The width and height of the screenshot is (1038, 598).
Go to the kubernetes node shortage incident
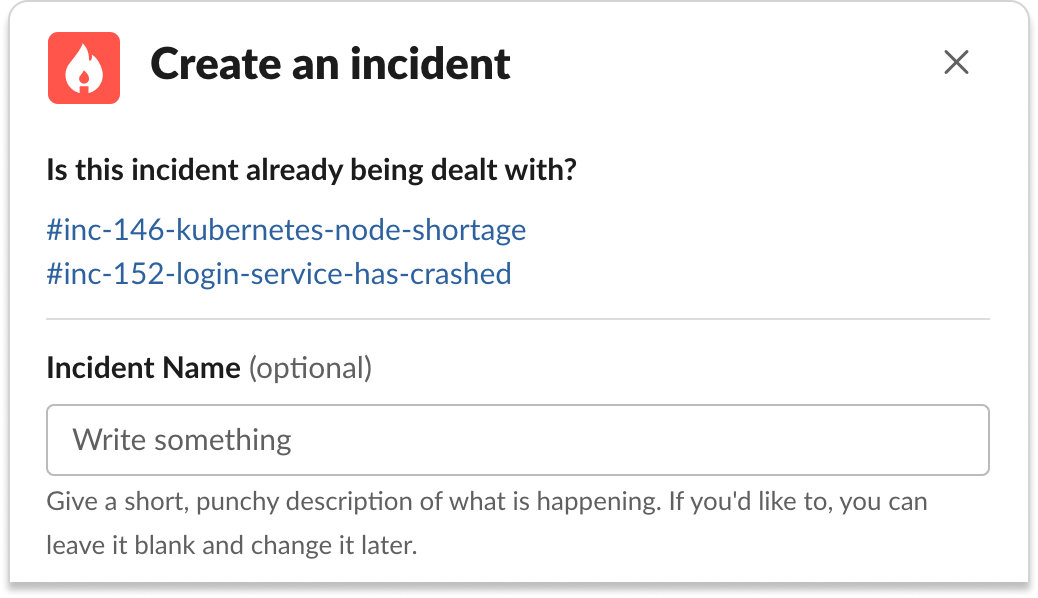[x=286, y=230]
